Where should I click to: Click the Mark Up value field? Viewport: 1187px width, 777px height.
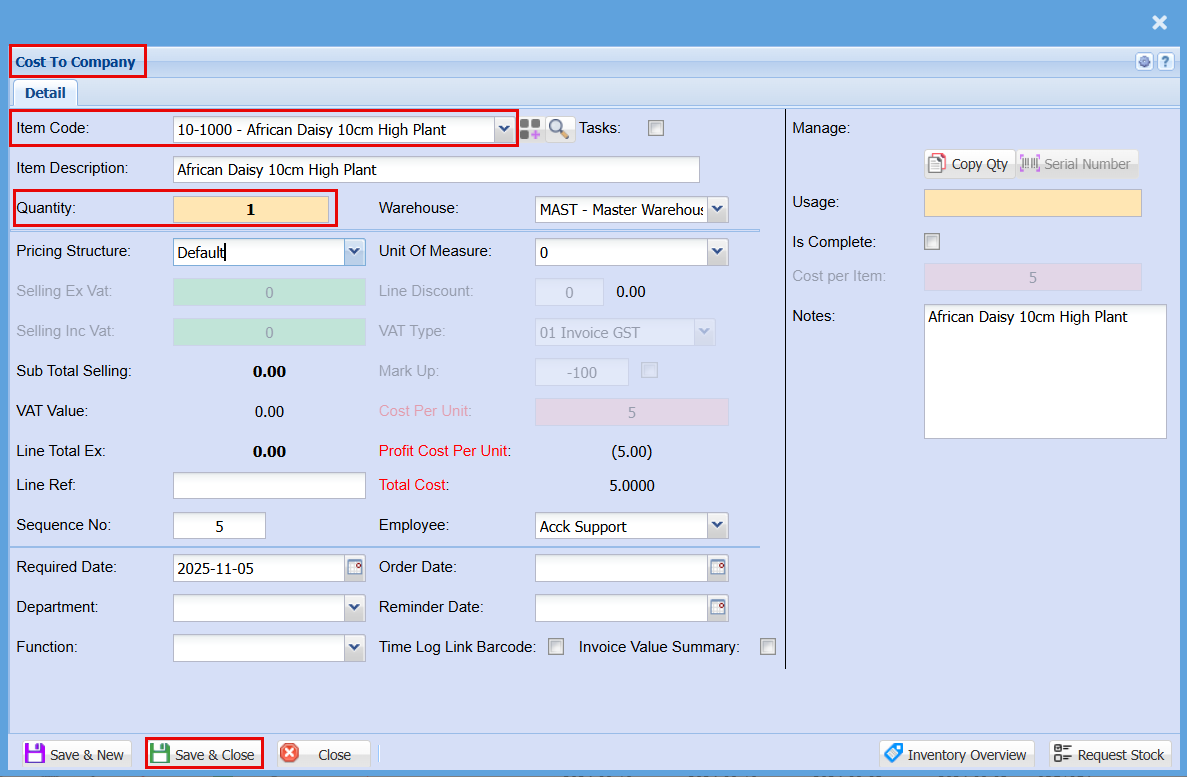581,372
